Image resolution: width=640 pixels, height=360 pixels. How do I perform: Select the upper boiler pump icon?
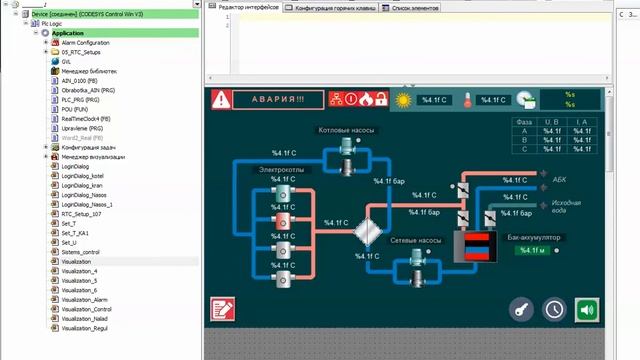[347, 147]
